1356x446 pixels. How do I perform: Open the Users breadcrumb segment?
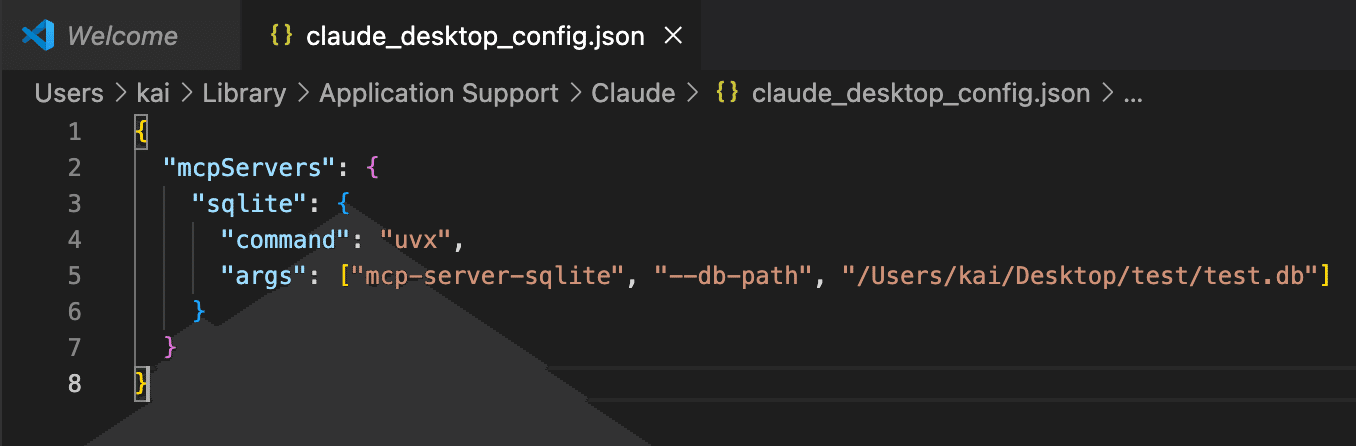click(x=69, y=94)
